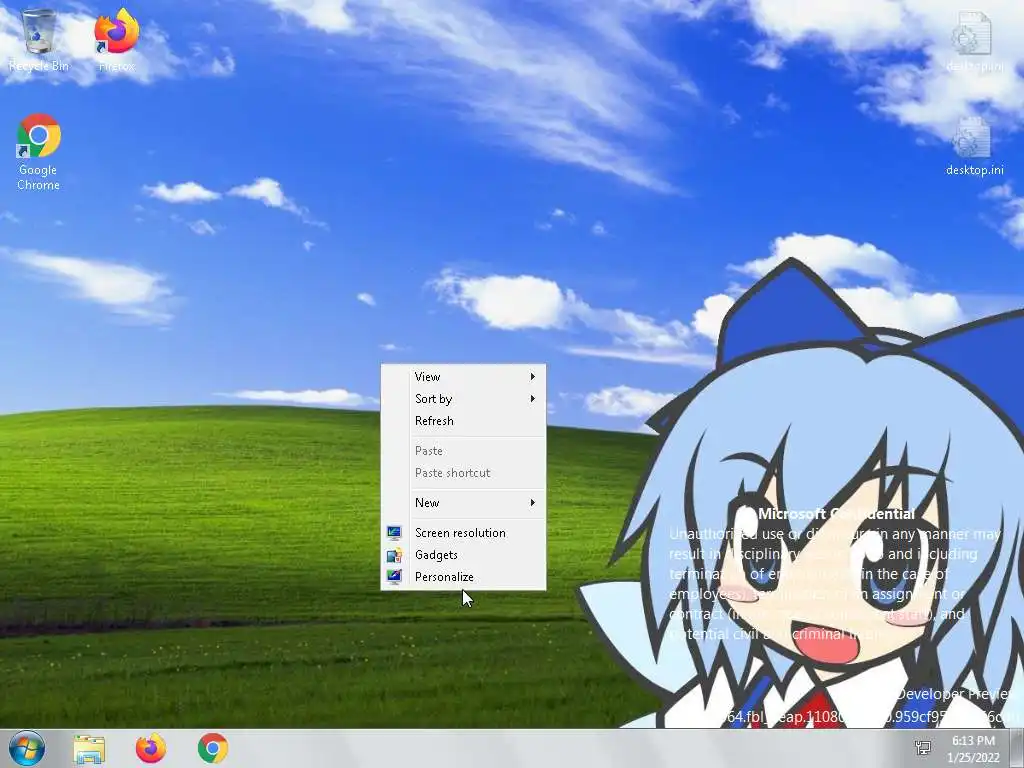The image size is (1024, 768).
Task: Open the Recycle Bin desktop icon
Action: [x=39, y=39]
